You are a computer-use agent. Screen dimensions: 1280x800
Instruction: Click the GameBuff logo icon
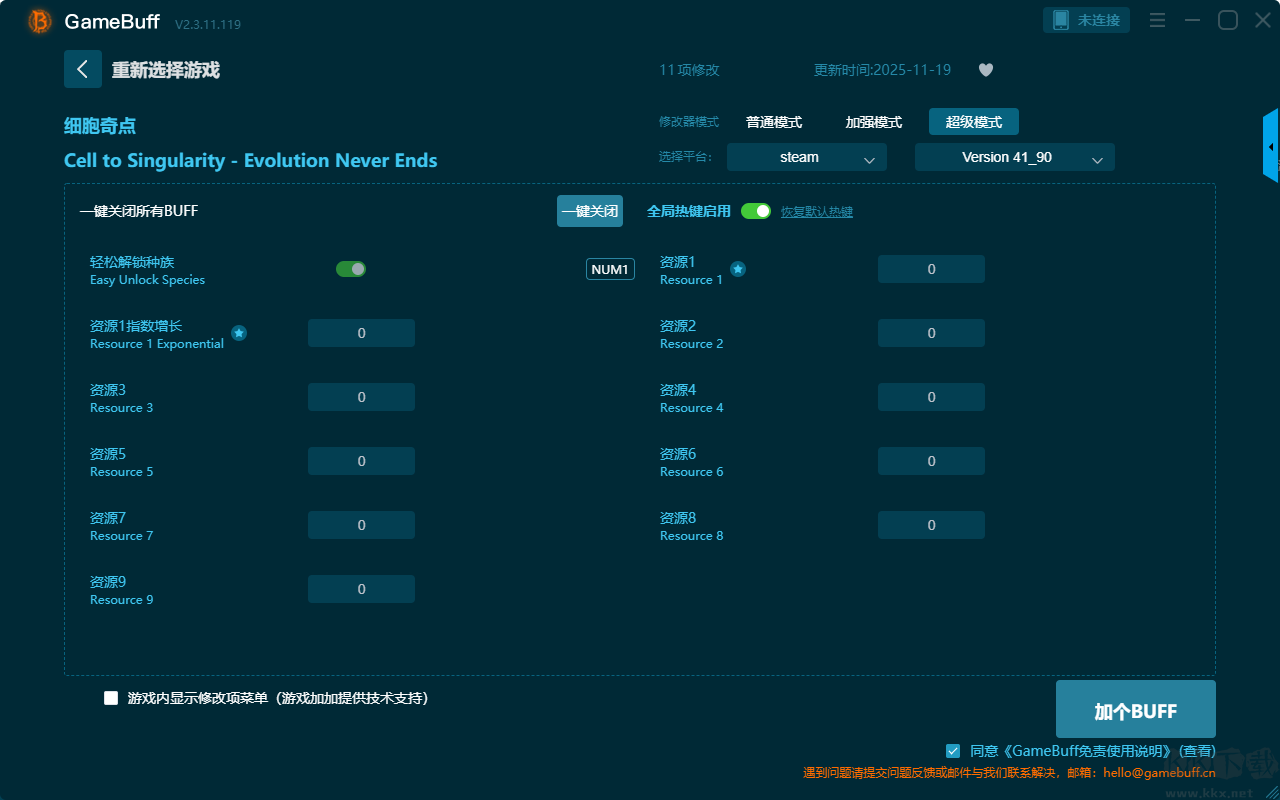[40, 21]
